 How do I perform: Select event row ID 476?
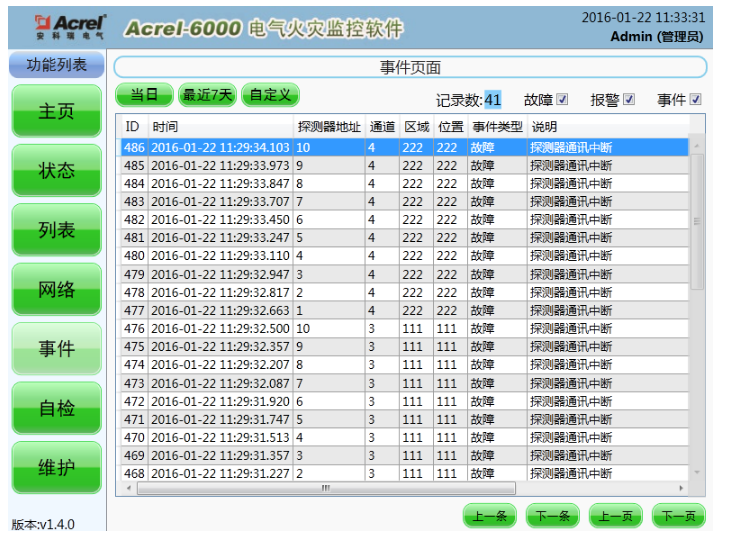(404, 329)
